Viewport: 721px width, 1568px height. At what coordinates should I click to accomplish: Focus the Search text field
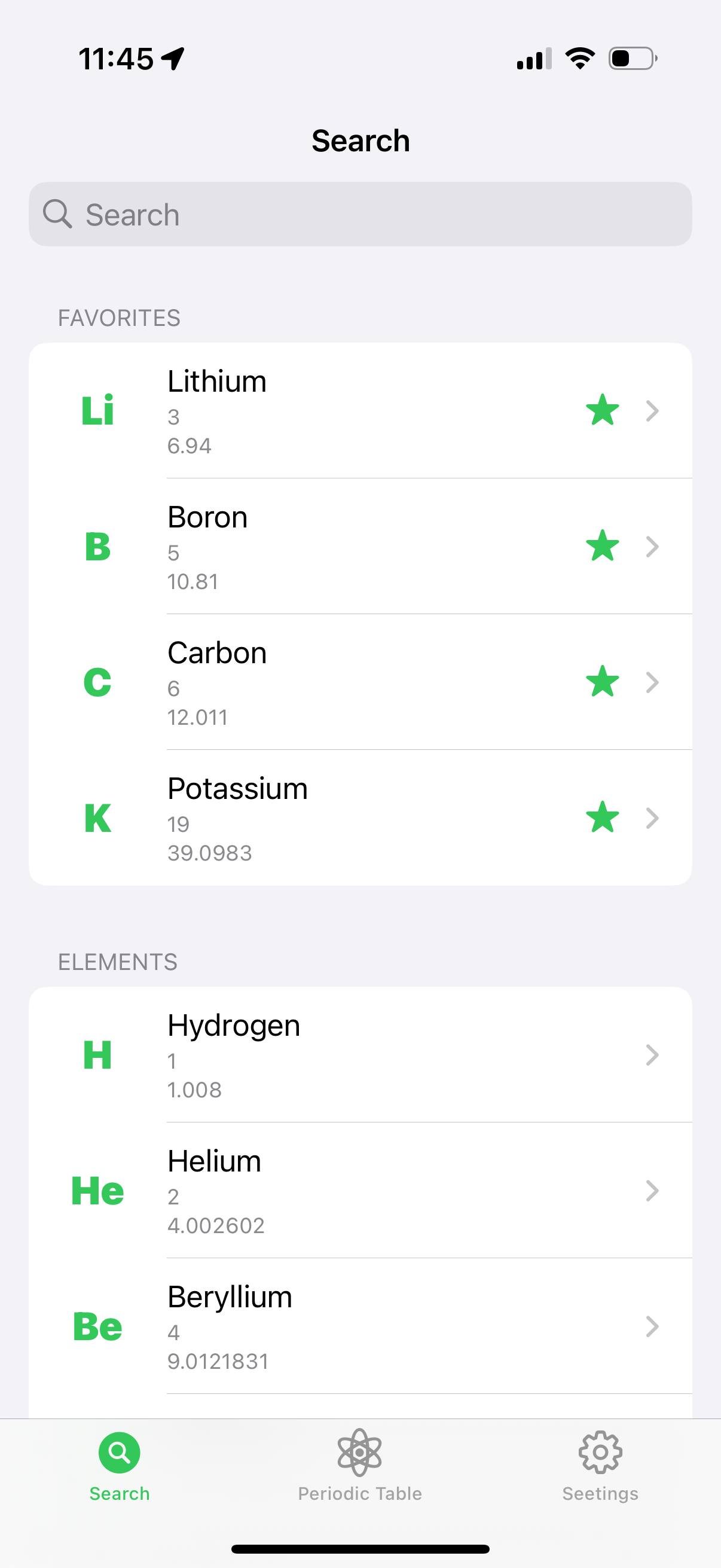click(360, 214)
